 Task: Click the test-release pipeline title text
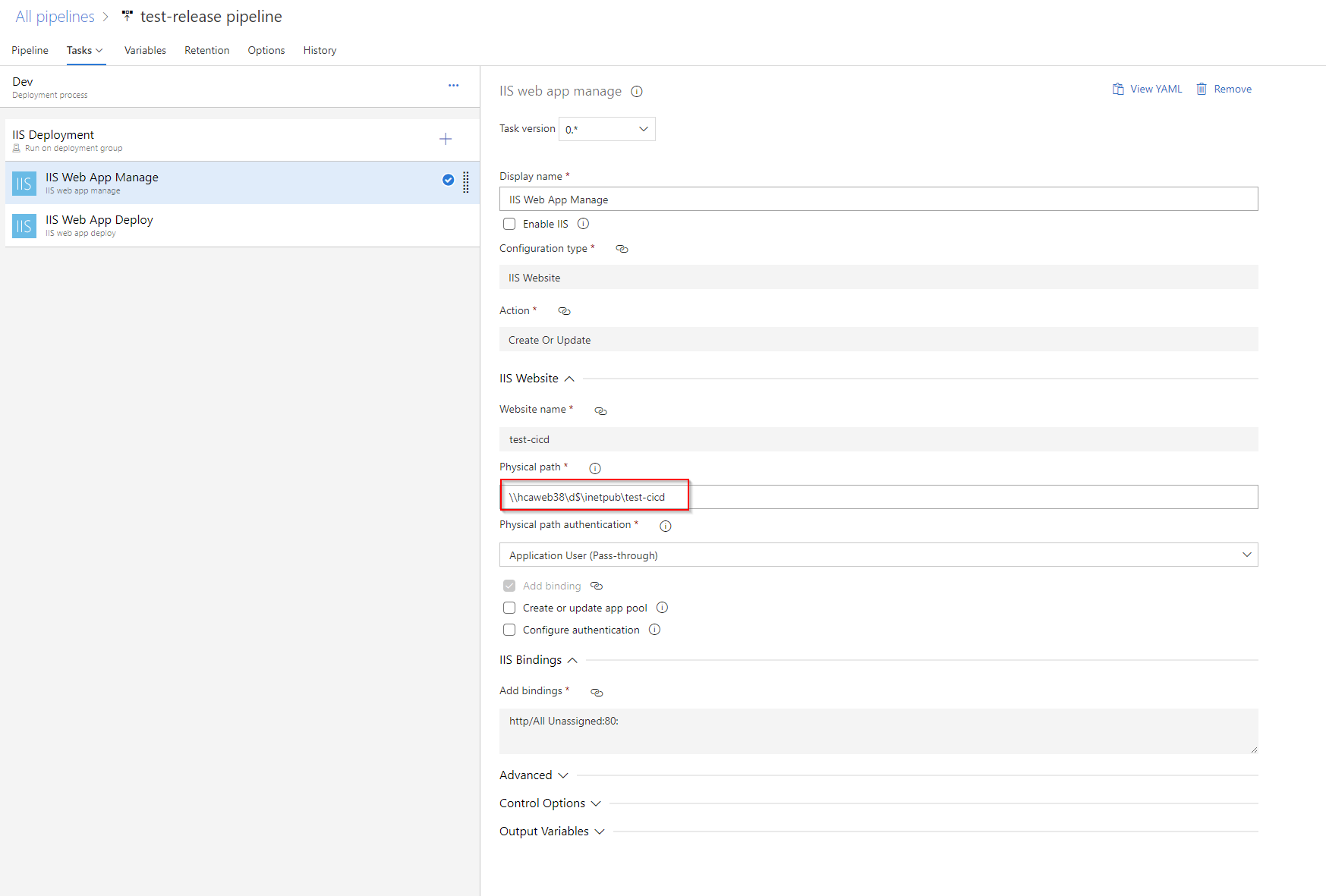(x=211, y=17)
